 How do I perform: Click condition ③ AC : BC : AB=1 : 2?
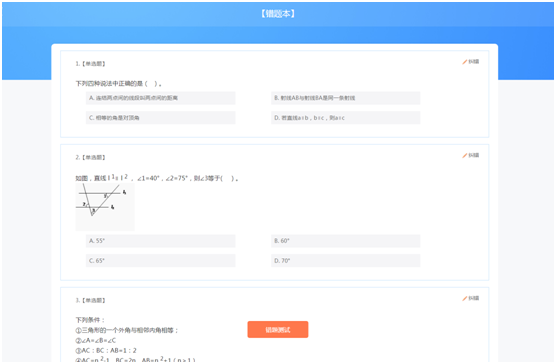(x=106, y=351)
